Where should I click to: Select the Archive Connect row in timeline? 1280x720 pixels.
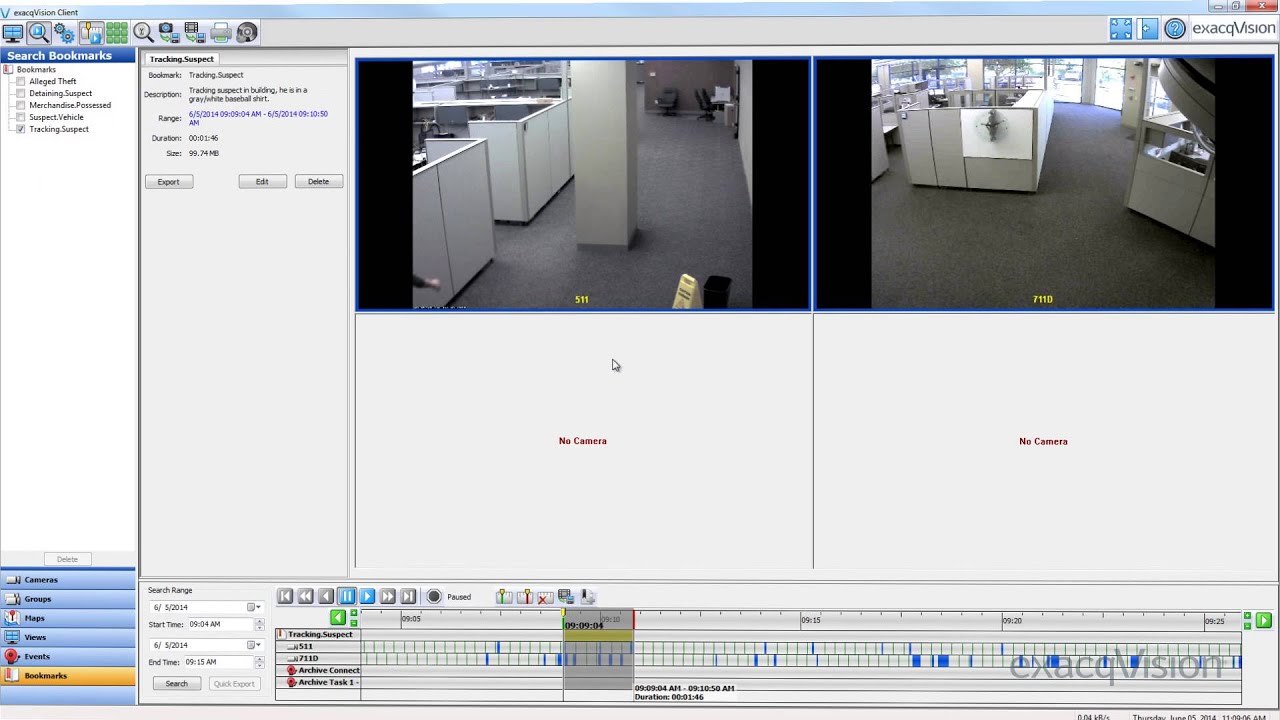(319, 670)
